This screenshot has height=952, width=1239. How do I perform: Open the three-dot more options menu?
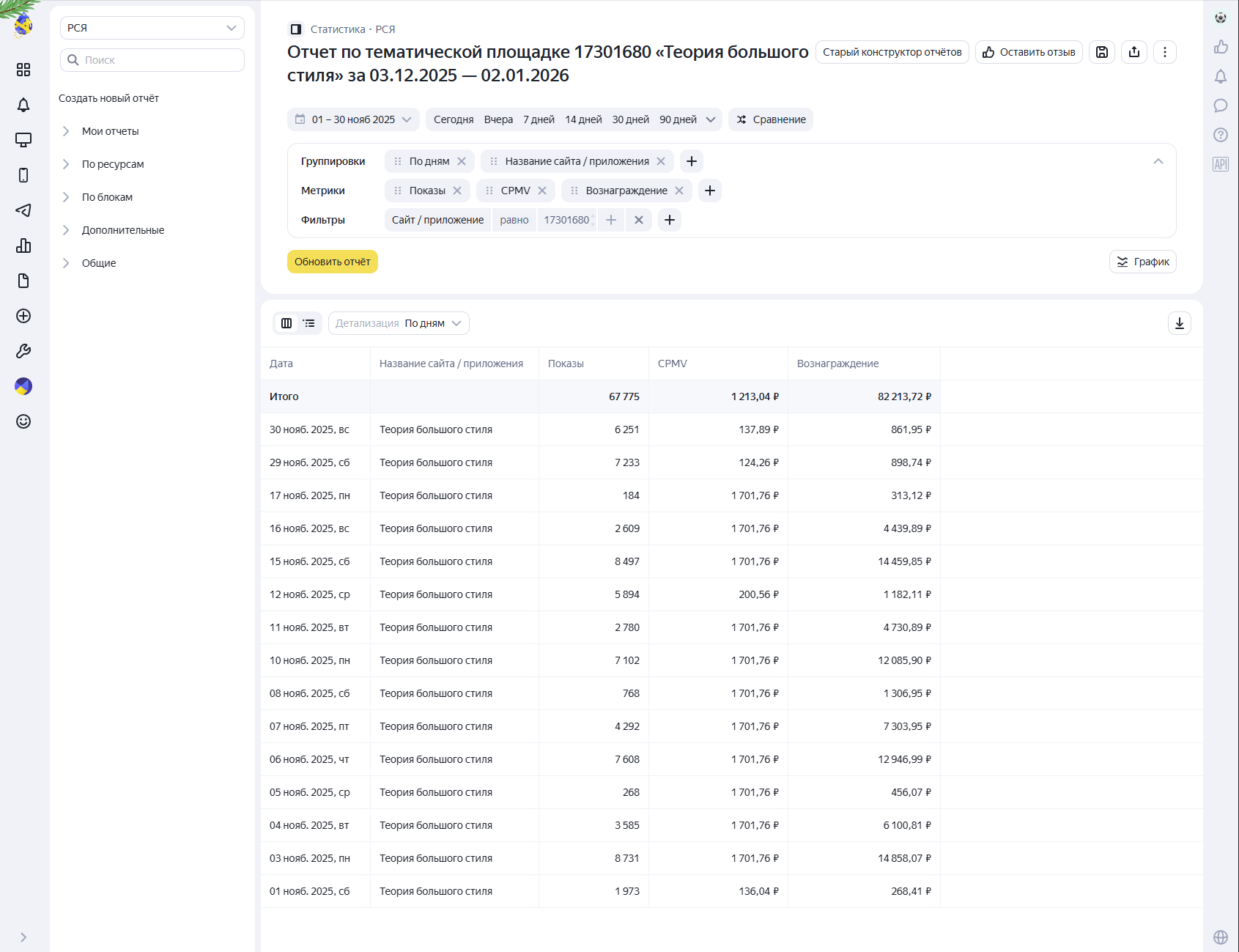pyautogui.click(x=1165, y=52)
